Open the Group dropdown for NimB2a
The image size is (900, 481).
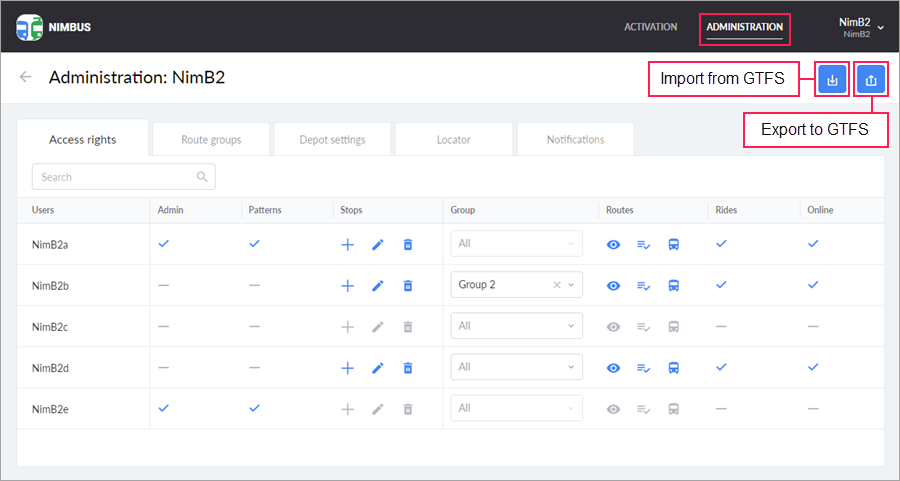[516, 244]
